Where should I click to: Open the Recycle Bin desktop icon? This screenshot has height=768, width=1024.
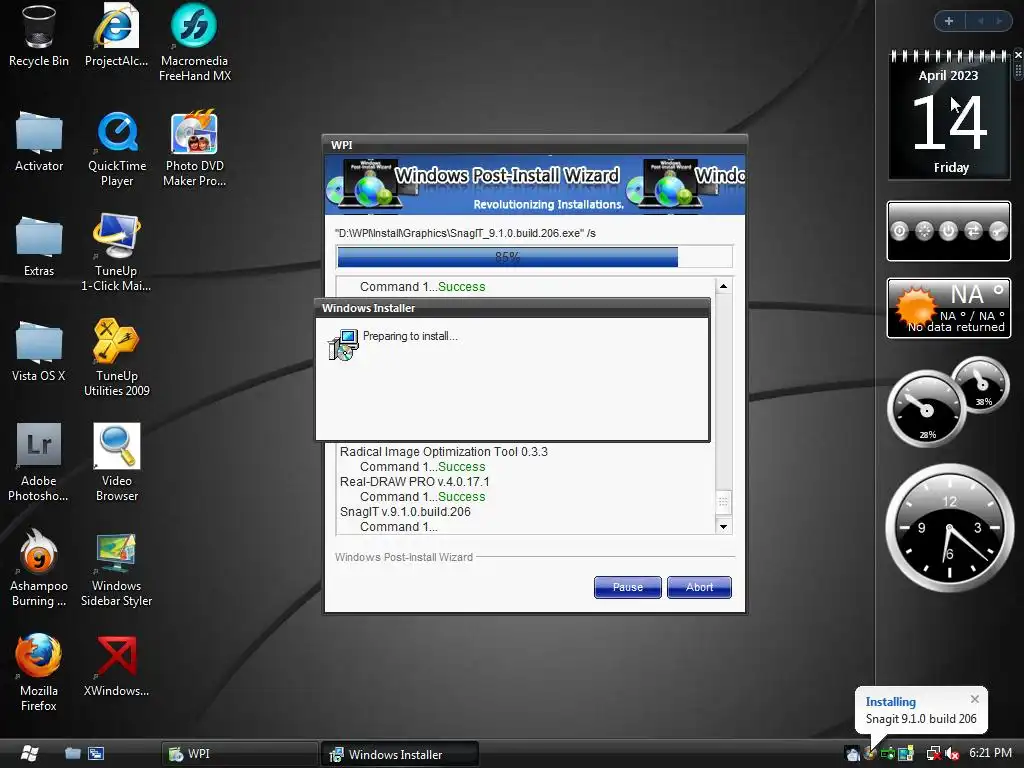pyautogui.click(x=39, y=36)
